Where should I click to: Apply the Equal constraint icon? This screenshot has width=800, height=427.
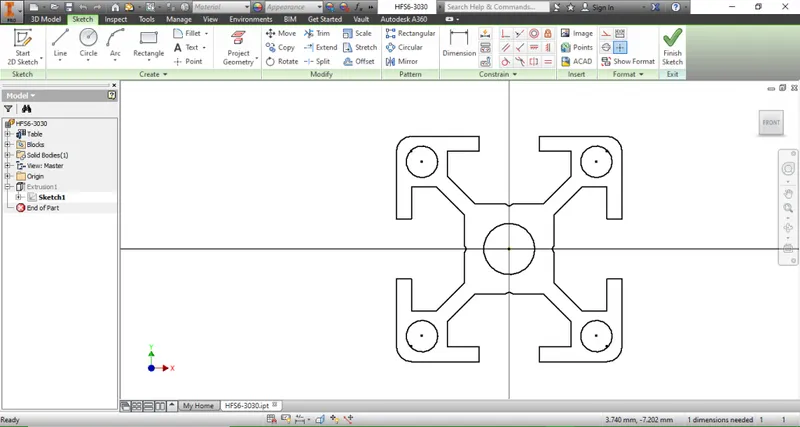point(547,62)
